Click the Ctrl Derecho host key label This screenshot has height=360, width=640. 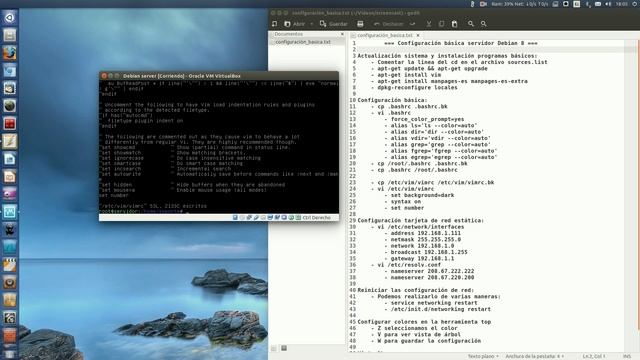click(316, 218)
